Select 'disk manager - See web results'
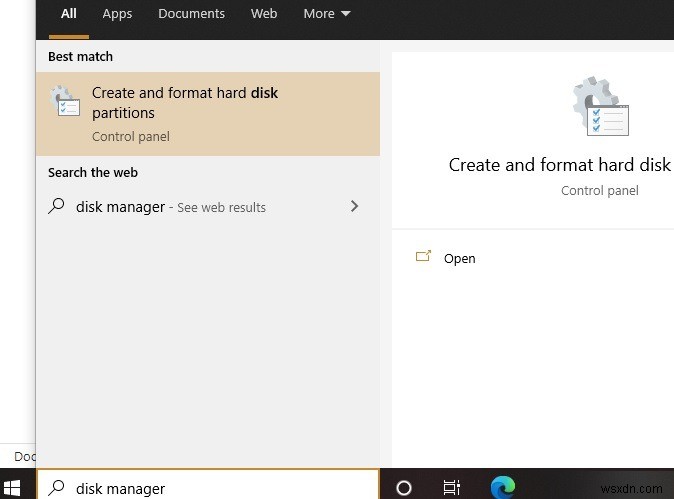The image size is (674, 499). pos(171,207)
